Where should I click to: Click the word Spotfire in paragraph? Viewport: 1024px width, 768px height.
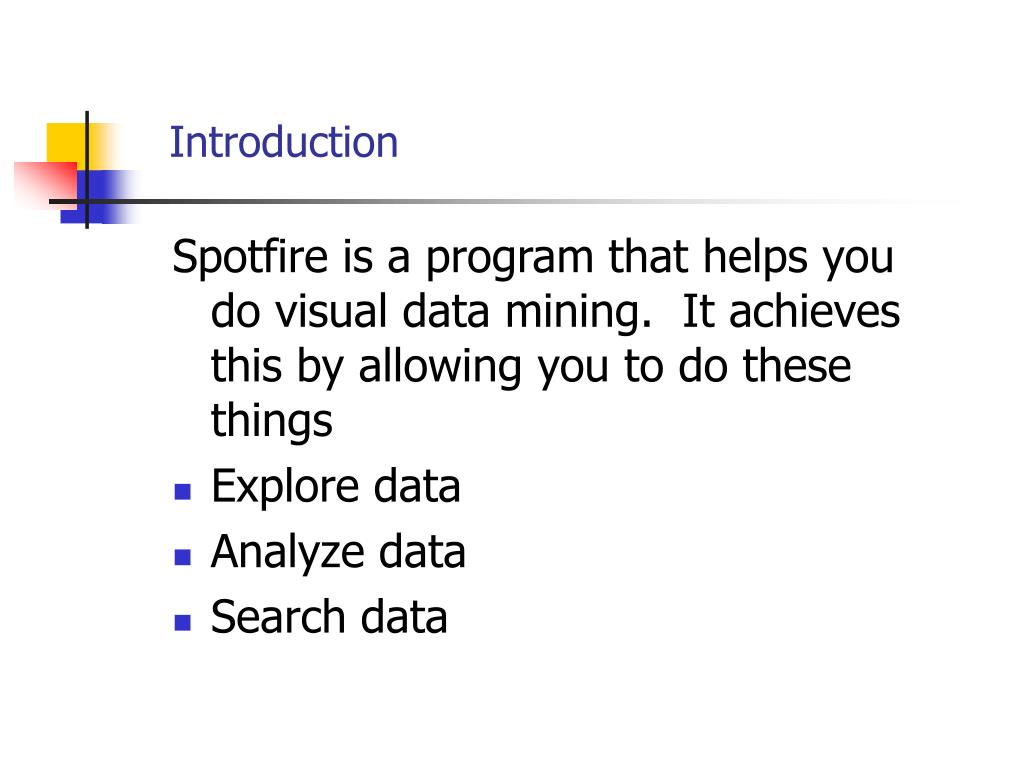pyautogui.click(x=250, y=257)
